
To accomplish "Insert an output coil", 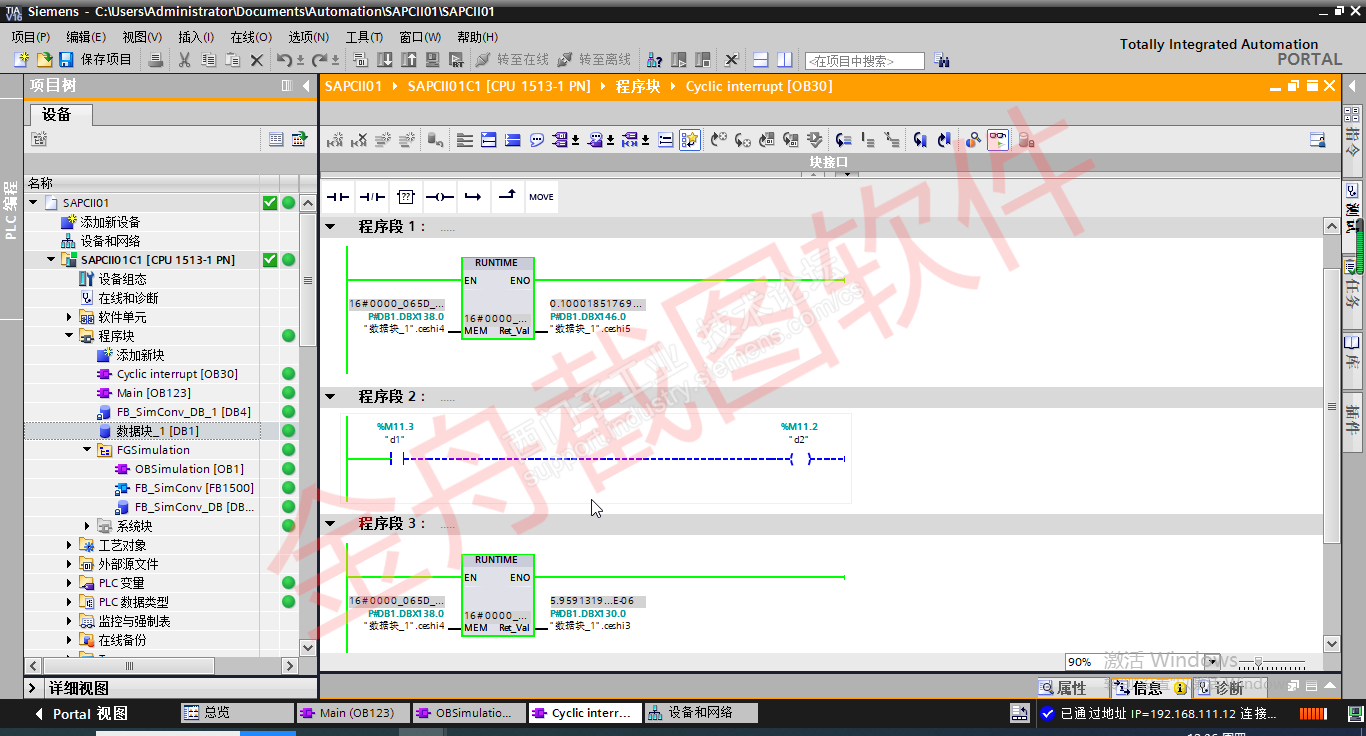I will pos(440,197).
